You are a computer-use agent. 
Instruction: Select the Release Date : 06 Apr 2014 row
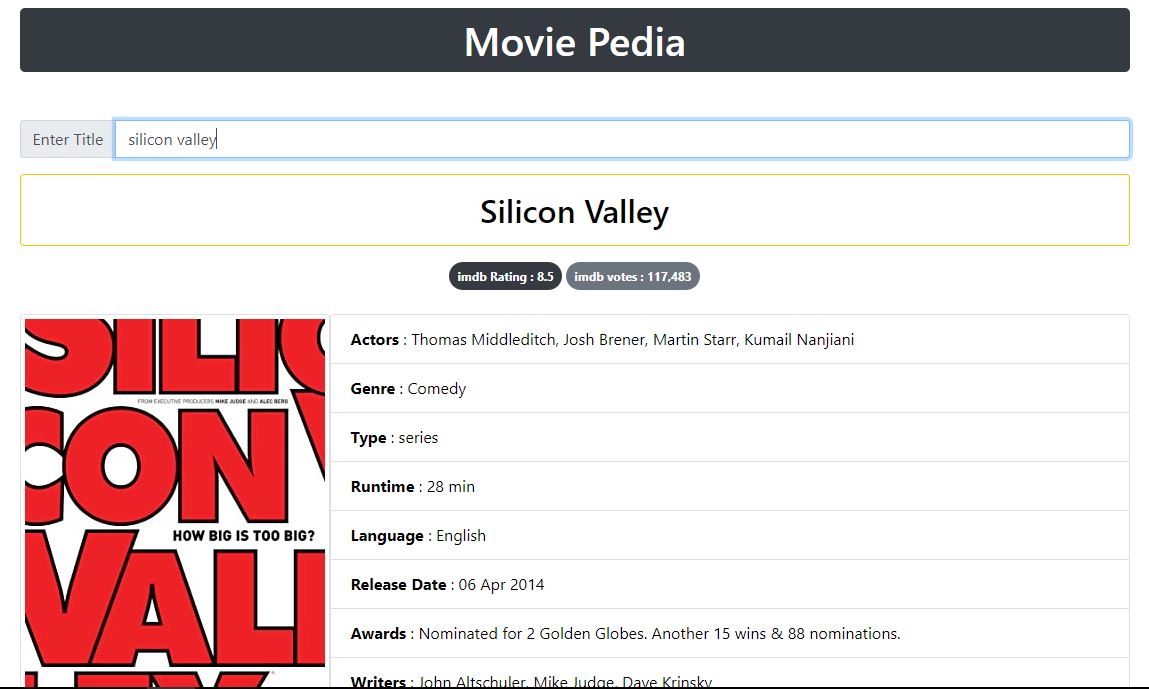729,585
